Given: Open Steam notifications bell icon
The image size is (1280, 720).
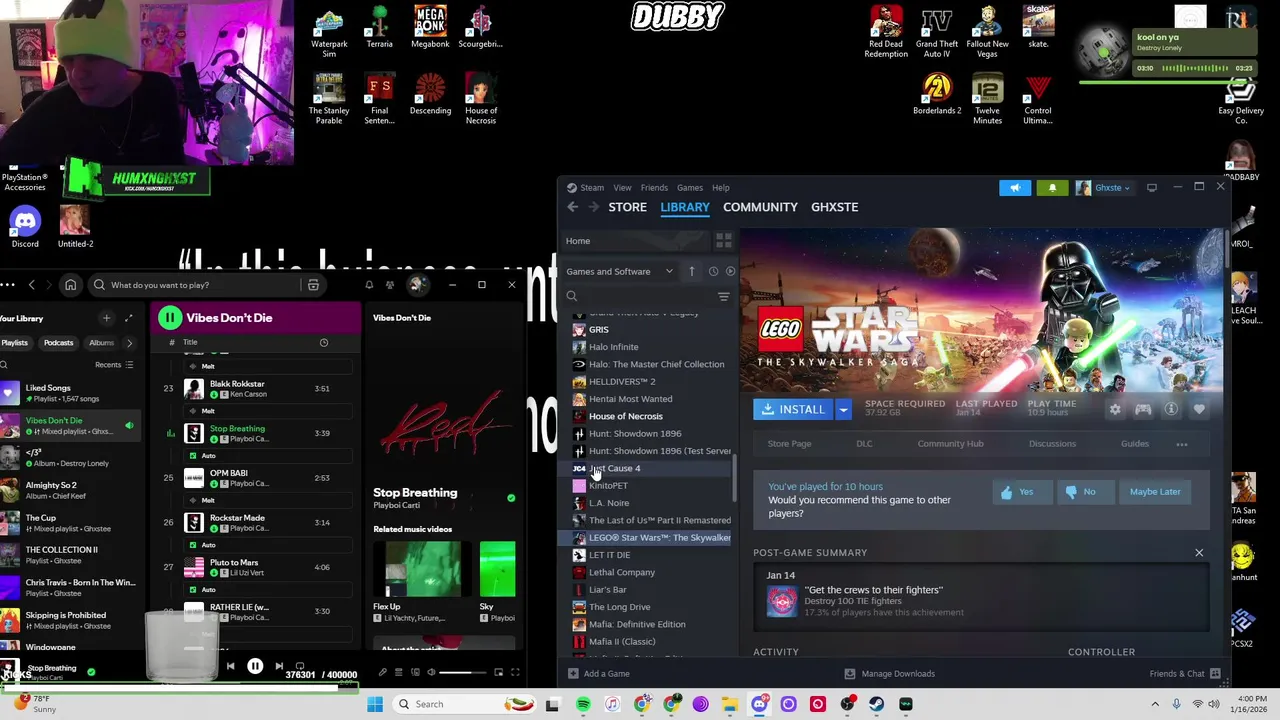Looking at the screenshot, I should pos(1052,187).
